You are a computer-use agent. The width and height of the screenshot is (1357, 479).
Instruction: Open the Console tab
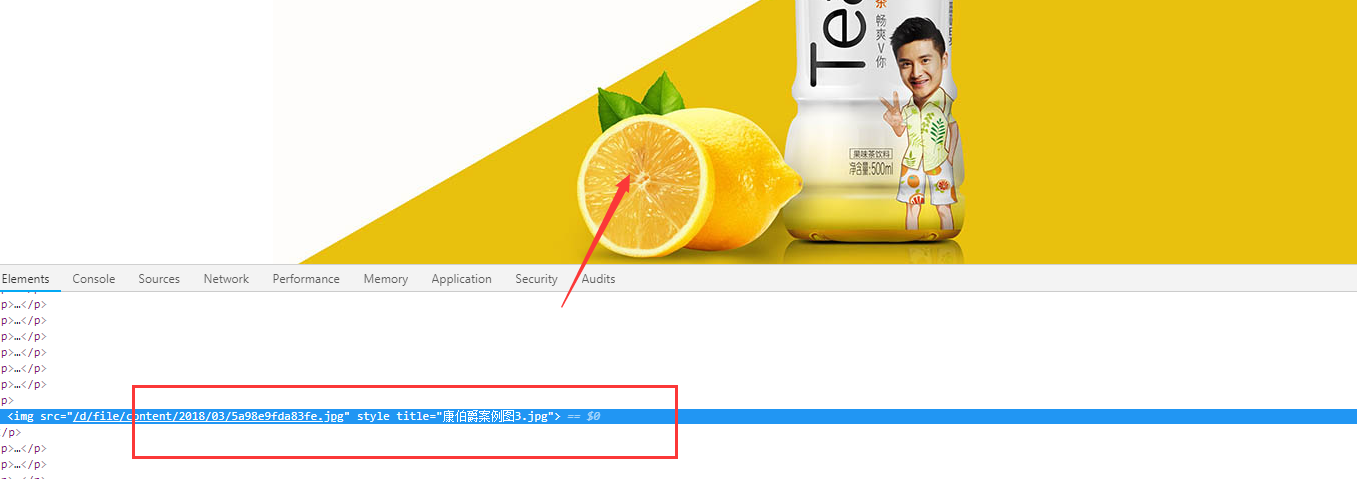click(x=93, y=279)
